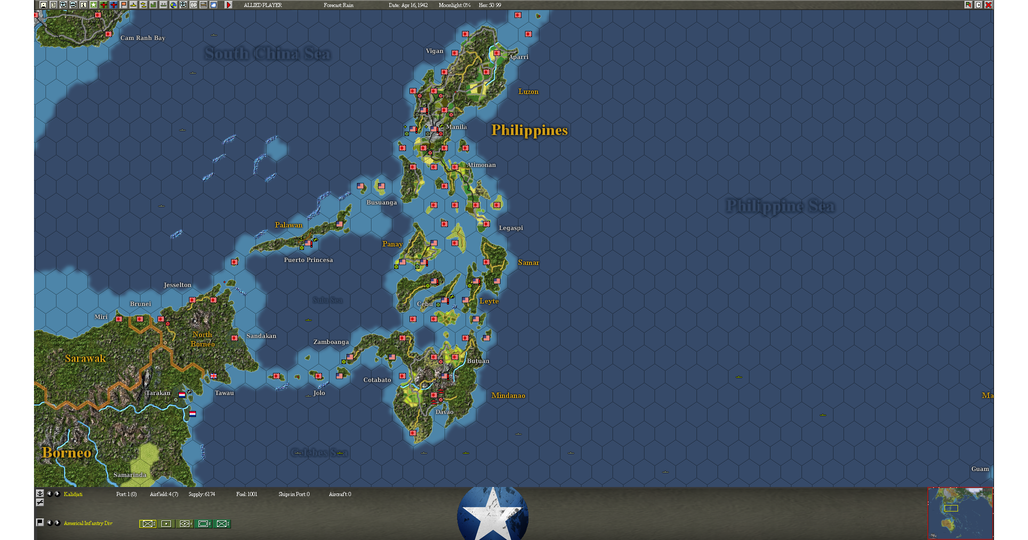
Task: Click the Samarinda label in Borneo
Action: coord(130,475)
